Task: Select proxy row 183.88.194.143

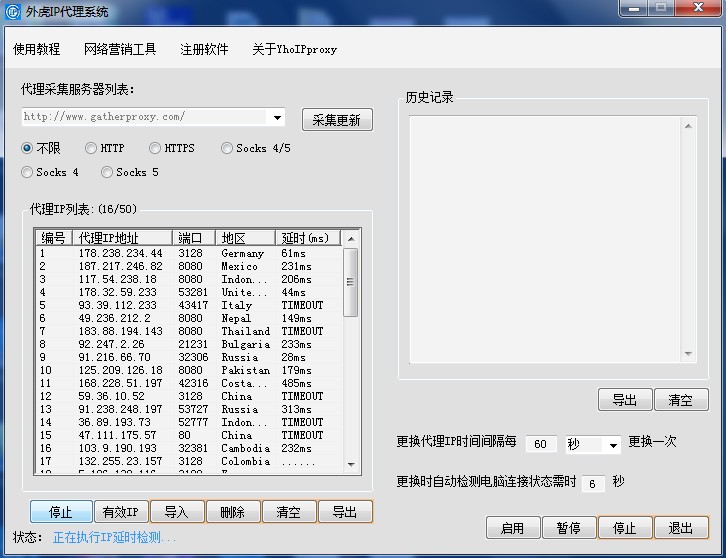Action: [189, 331]
